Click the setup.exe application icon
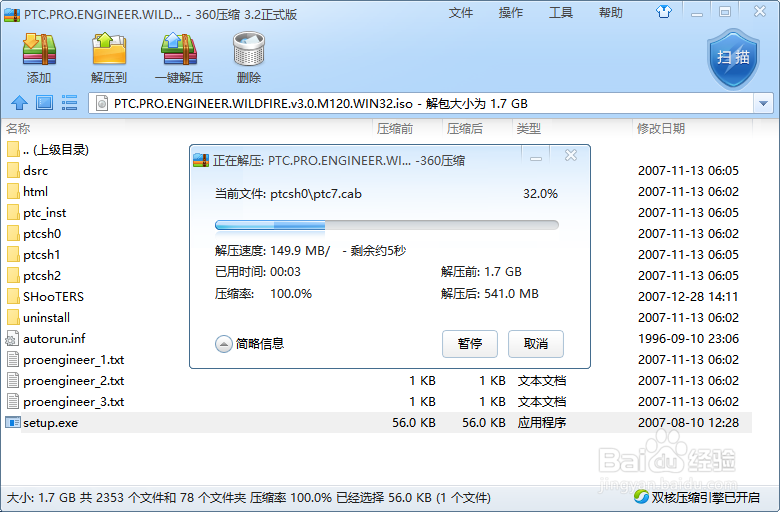Viewport: 780px width, 512px height. (x=12, y=422)
